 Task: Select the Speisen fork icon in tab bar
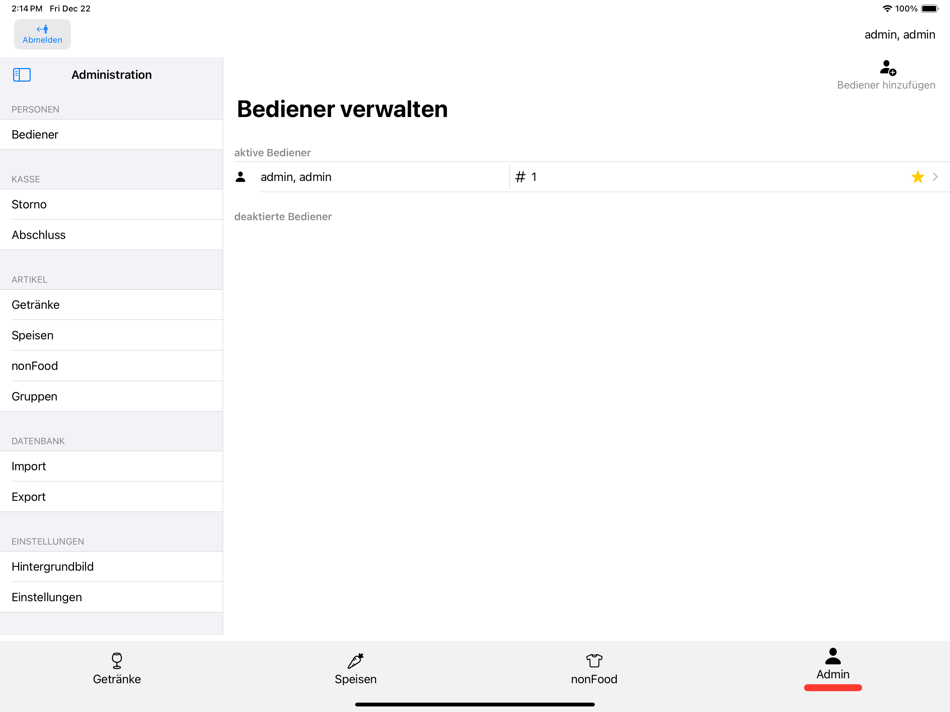[355, 660]
